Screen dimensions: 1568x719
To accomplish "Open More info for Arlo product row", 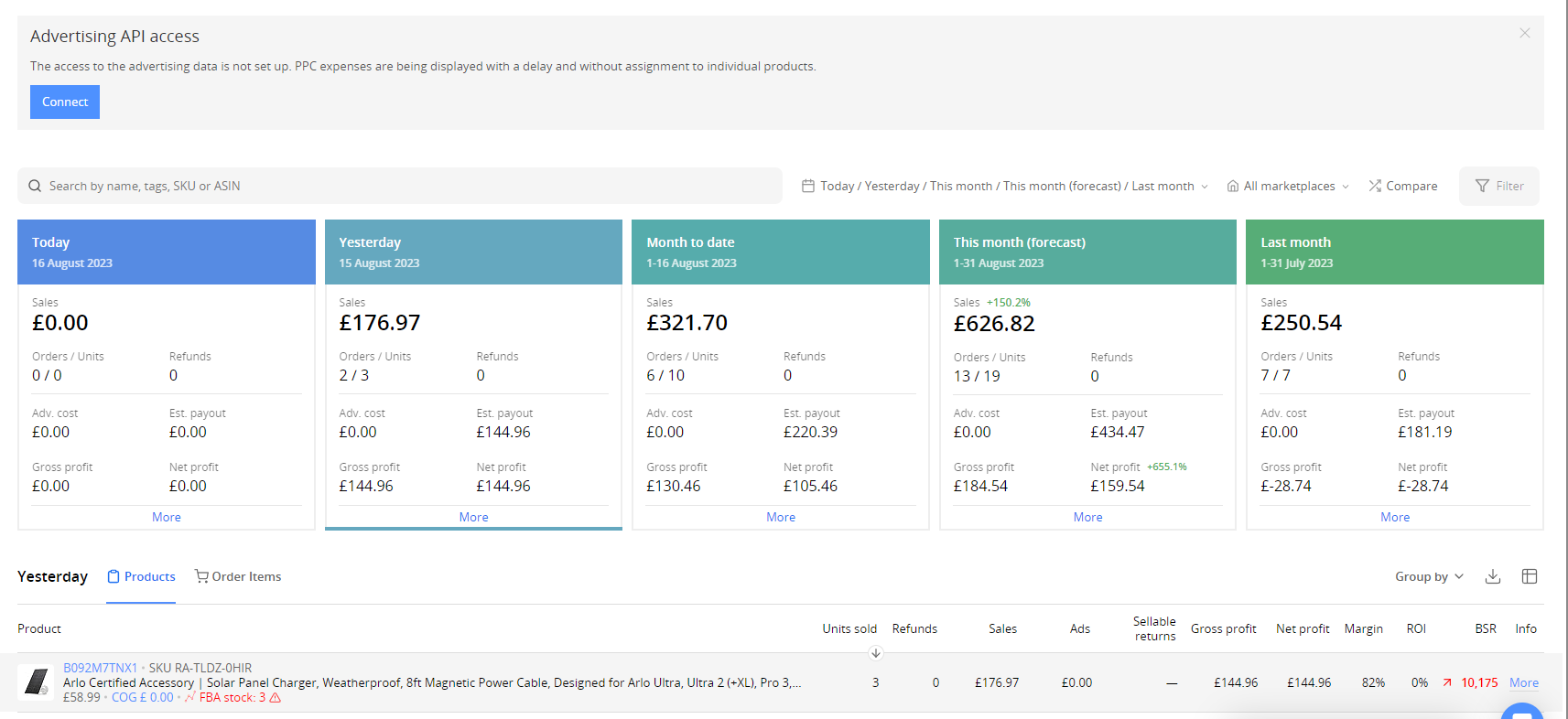I will pos(1524,682).
